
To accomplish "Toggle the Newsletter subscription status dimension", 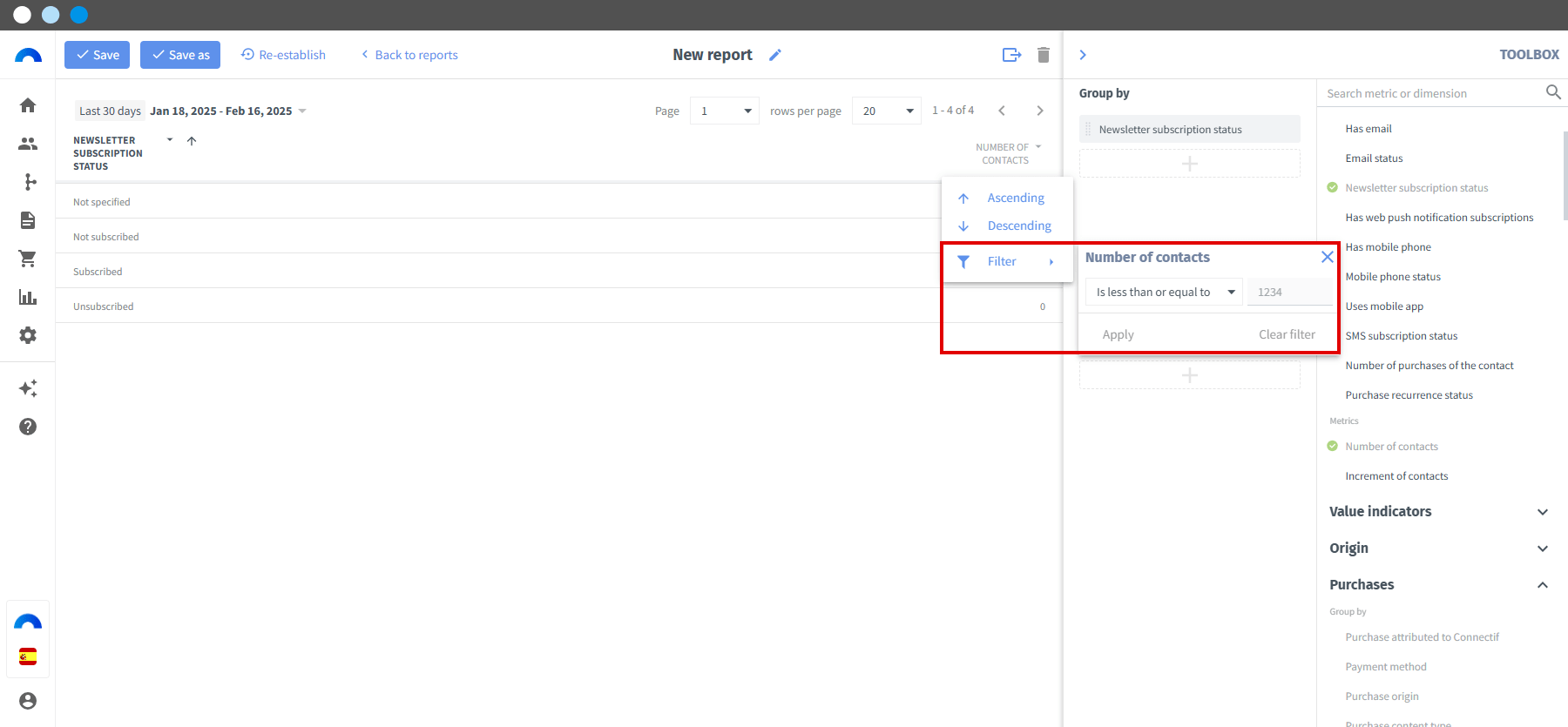I will click(x=1416, y=188).
